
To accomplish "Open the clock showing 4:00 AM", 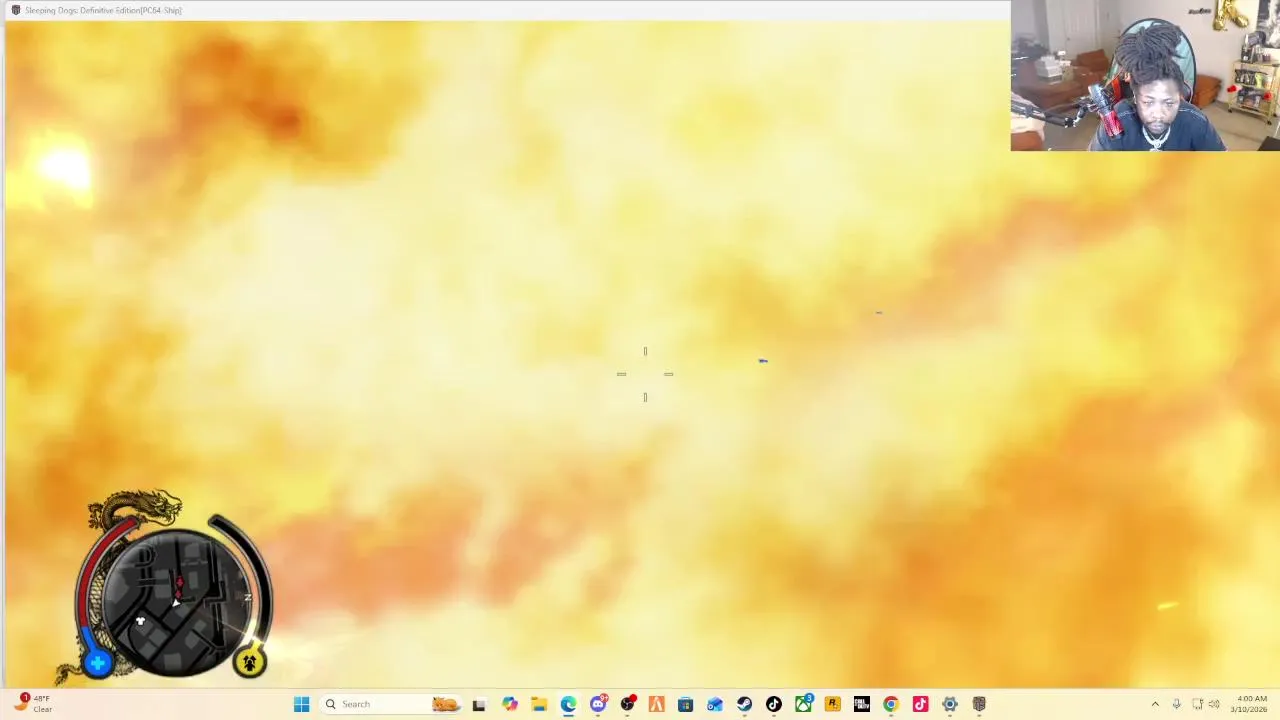I will [1250, 704].
